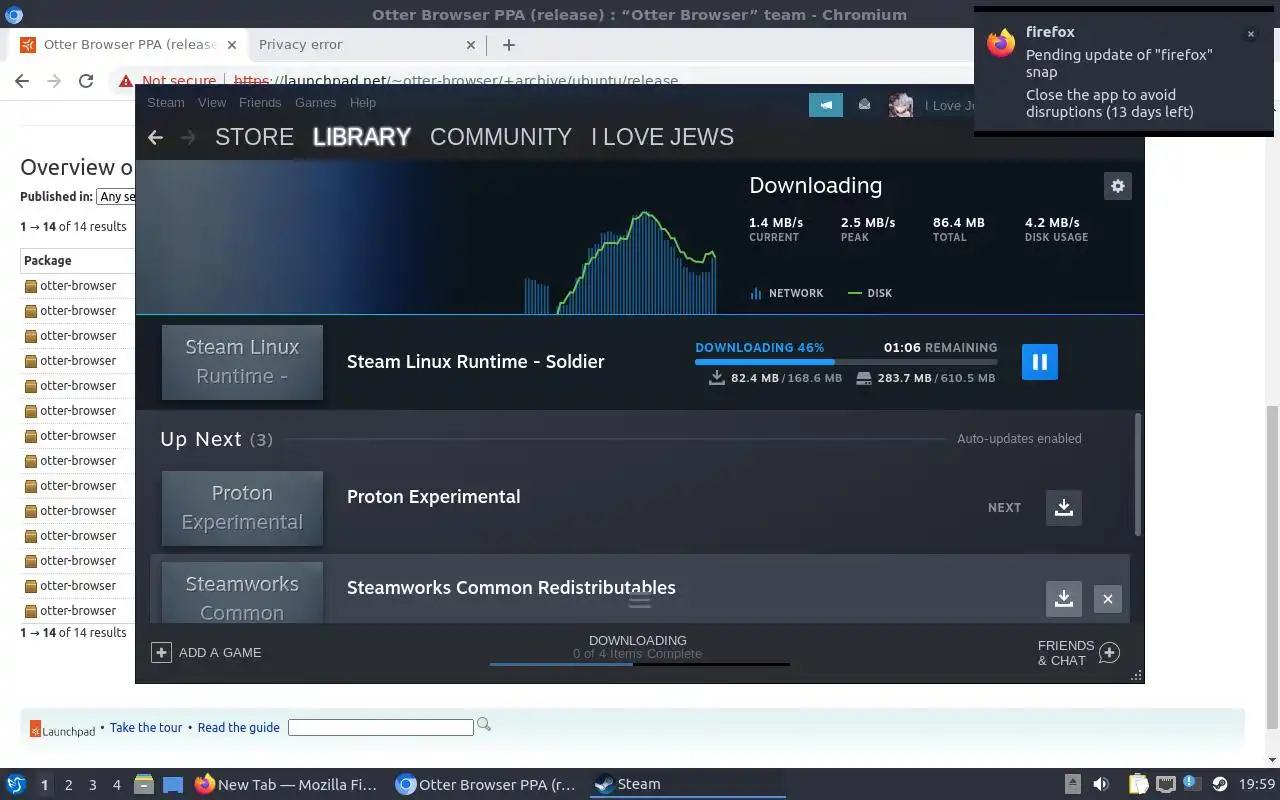Switch to New Tab Mozilla Firefox window

286,784
